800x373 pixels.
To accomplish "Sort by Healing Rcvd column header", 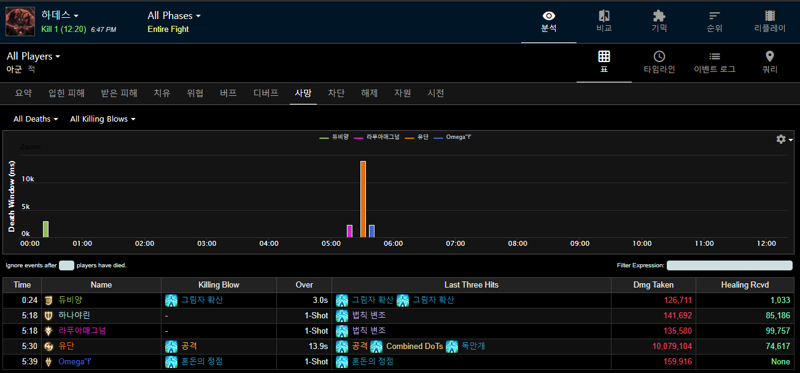I will click(x=745, y=285).
